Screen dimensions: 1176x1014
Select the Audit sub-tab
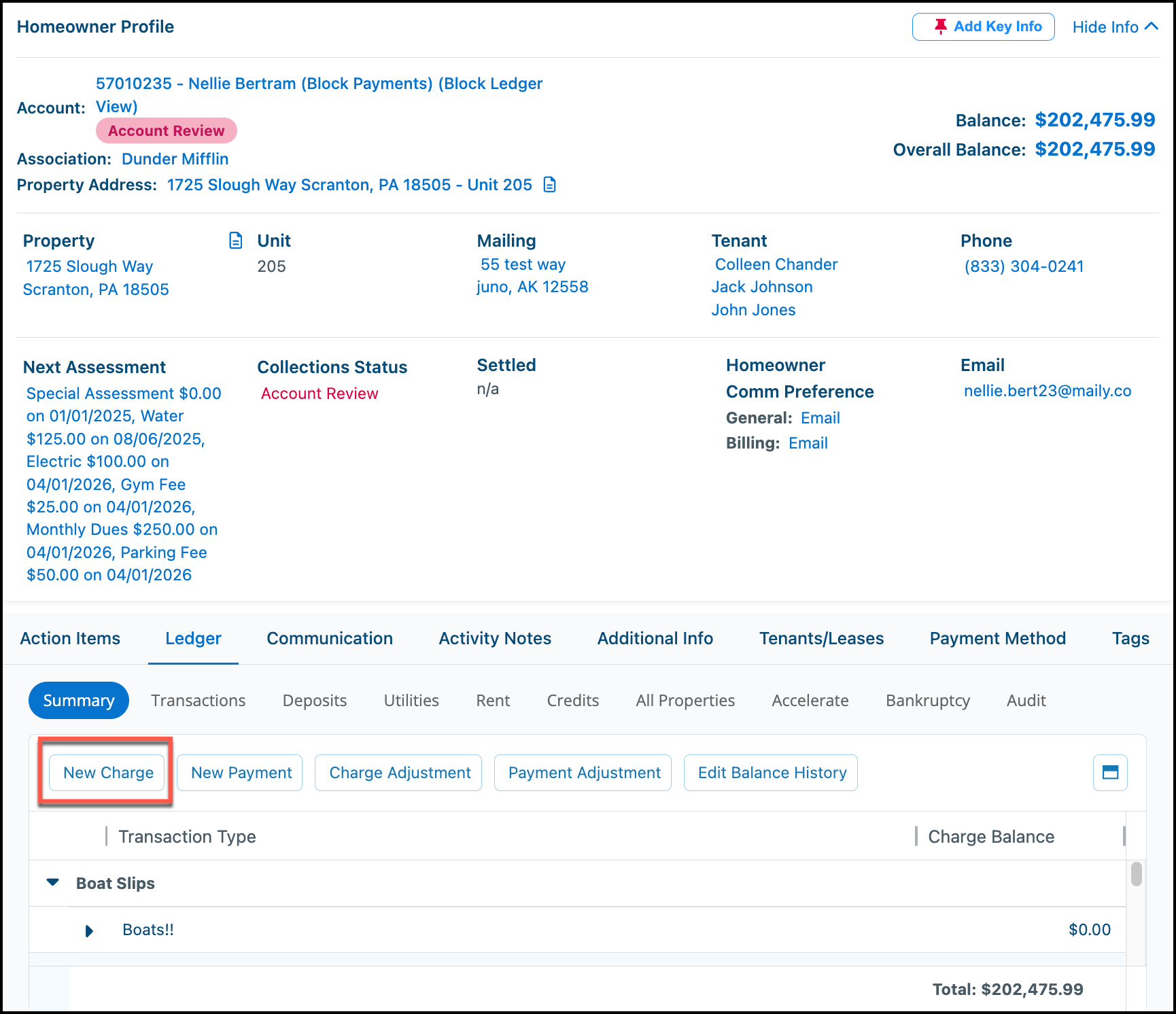click(x=1026, y=700)
